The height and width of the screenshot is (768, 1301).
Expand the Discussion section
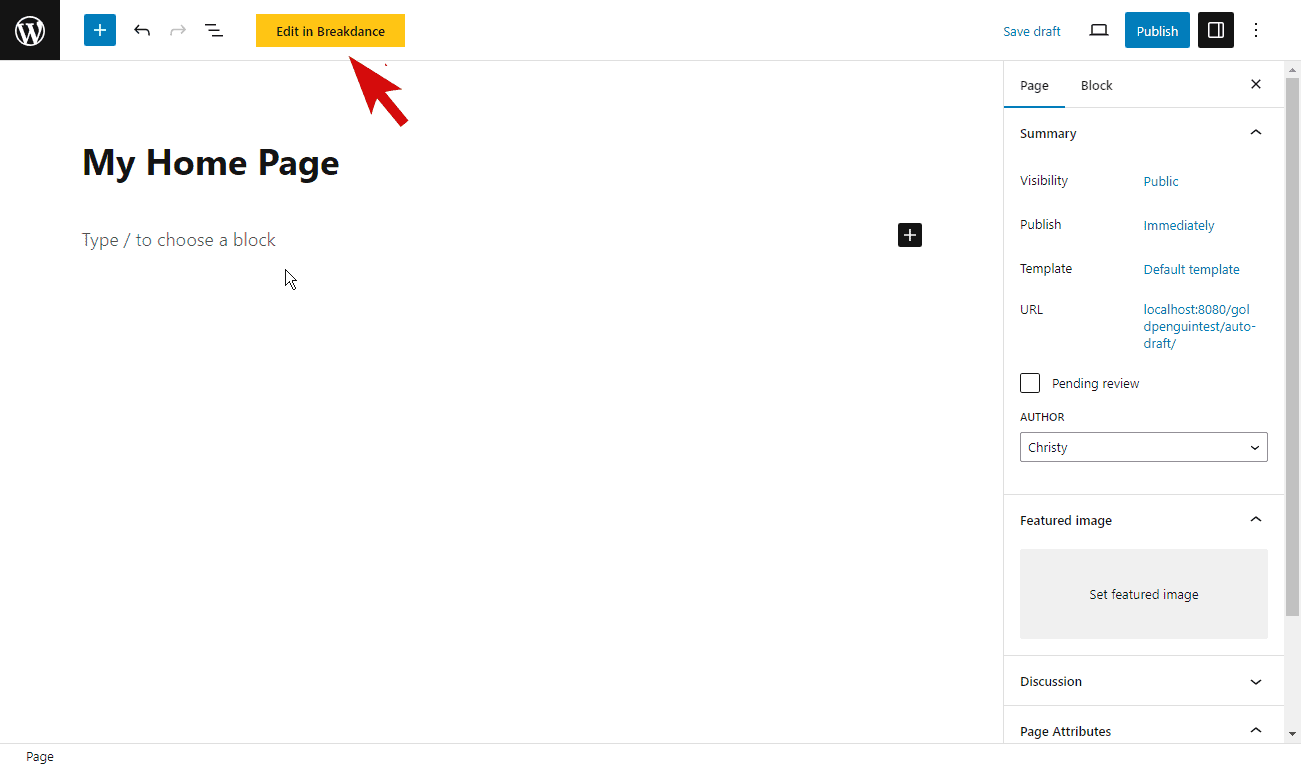click(1256, 682)
